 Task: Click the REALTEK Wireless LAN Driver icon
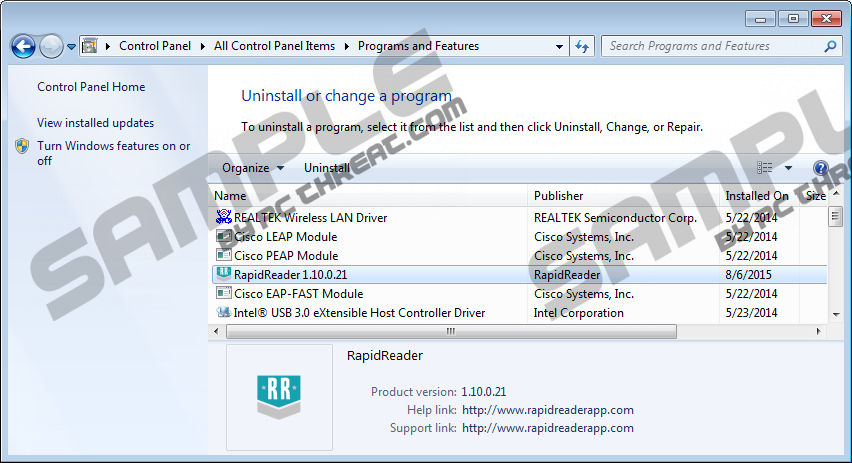[224, 218]
